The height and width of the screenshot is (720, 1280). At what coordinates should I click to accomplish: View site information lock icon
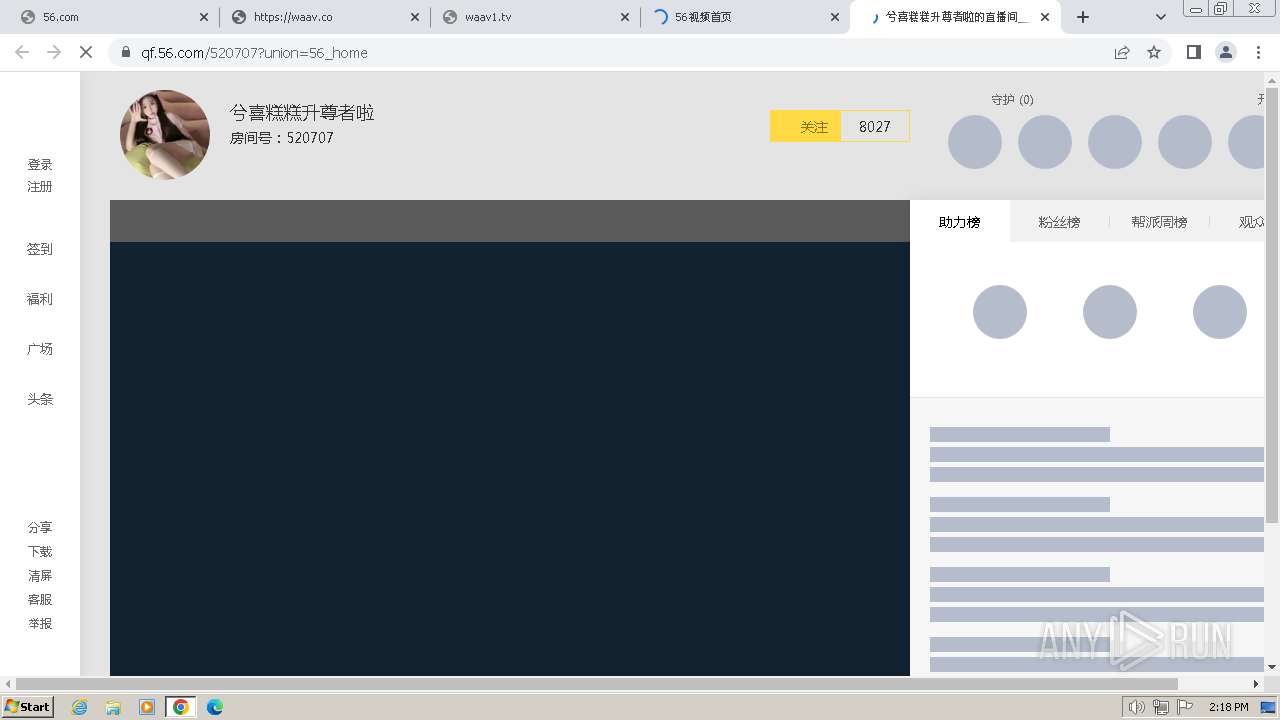pos(125,52)
